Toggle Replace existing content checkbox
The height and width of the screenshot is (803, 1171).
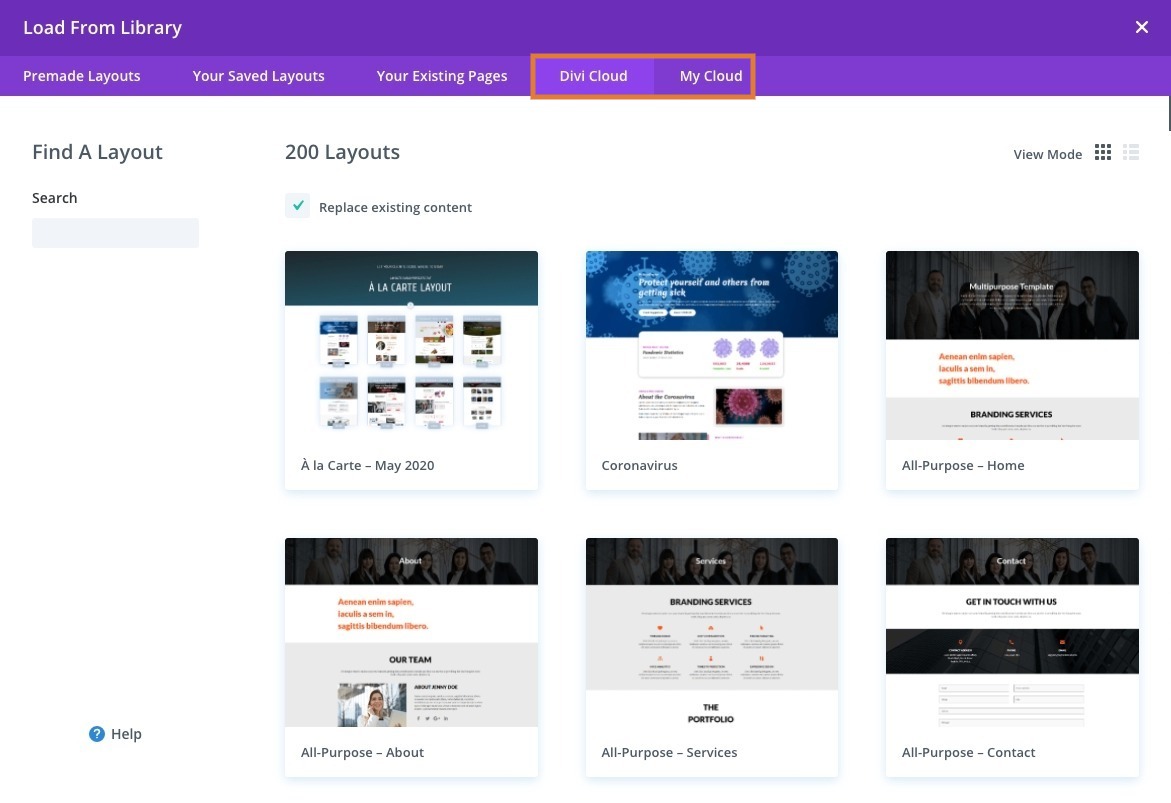coord(297,205)
